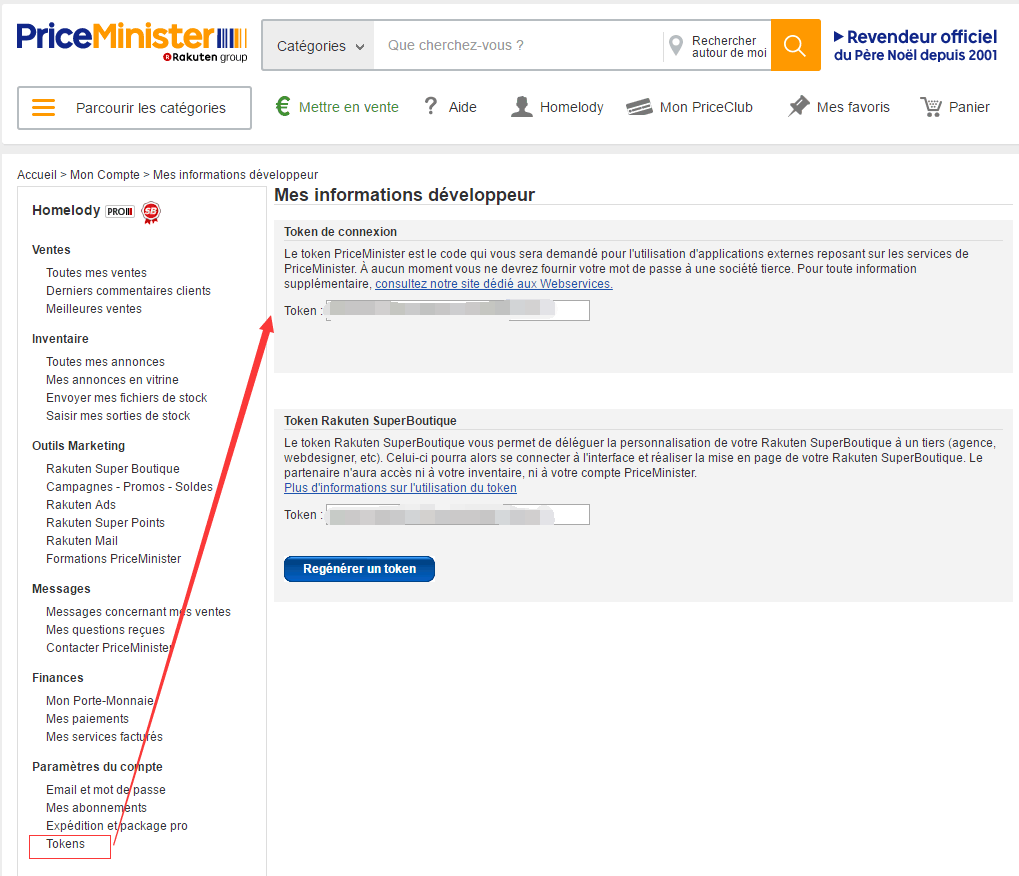The image size is (1019, 876).
Task: Go to Mon PriceClub
Action: [x=706, y=107]
